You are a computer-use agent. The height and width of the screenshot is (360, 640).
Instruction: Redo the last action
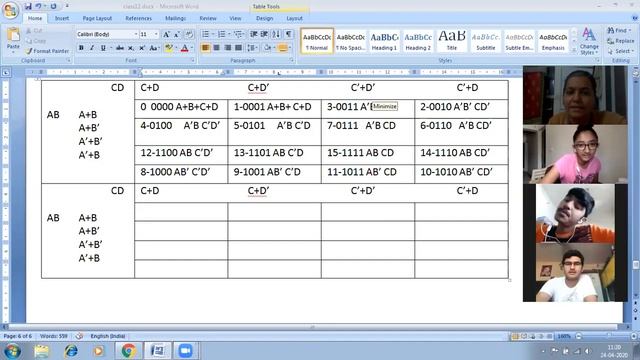point(53,6)
